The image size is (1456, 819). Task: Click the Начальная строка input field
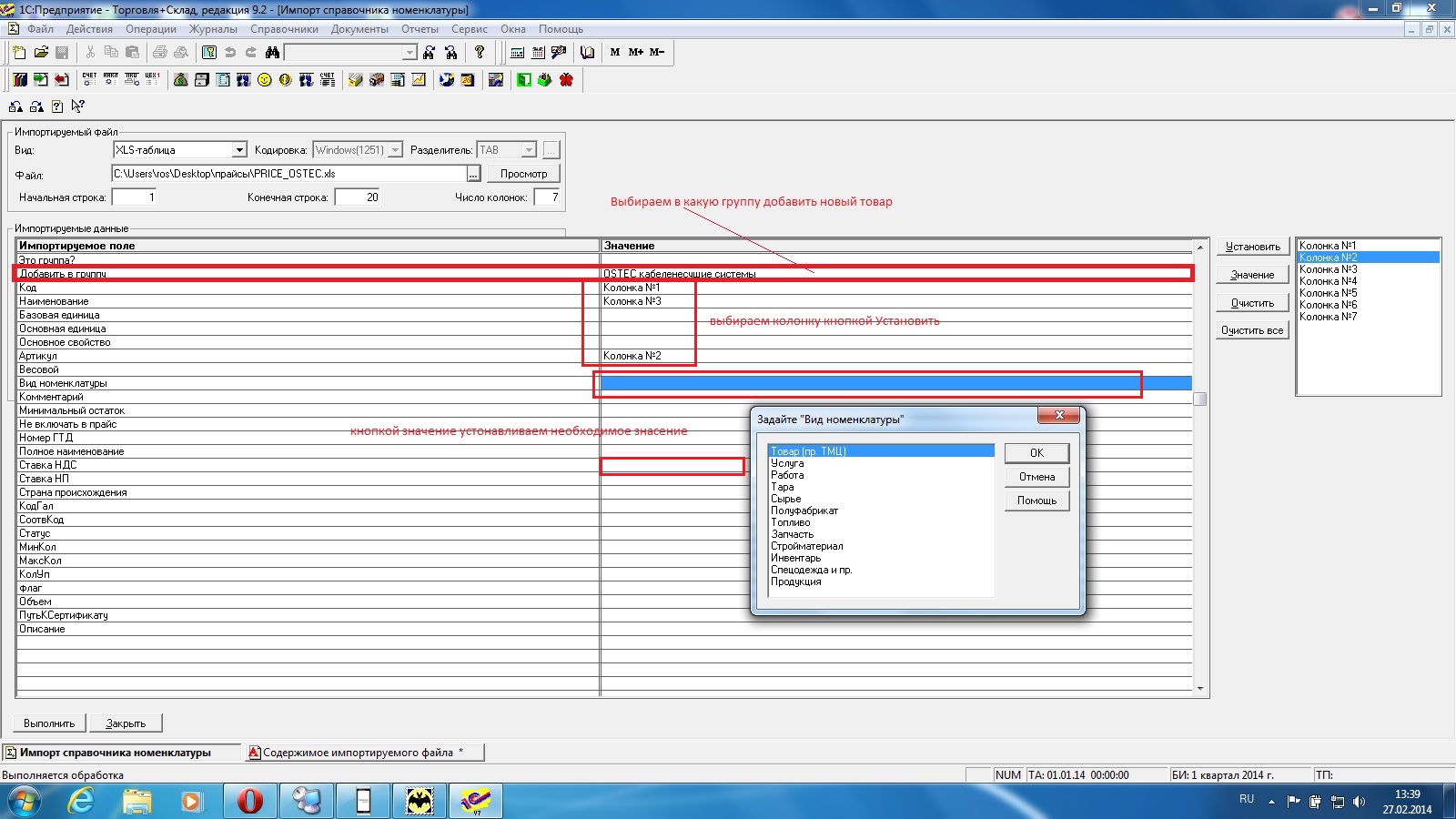[134, 197]
